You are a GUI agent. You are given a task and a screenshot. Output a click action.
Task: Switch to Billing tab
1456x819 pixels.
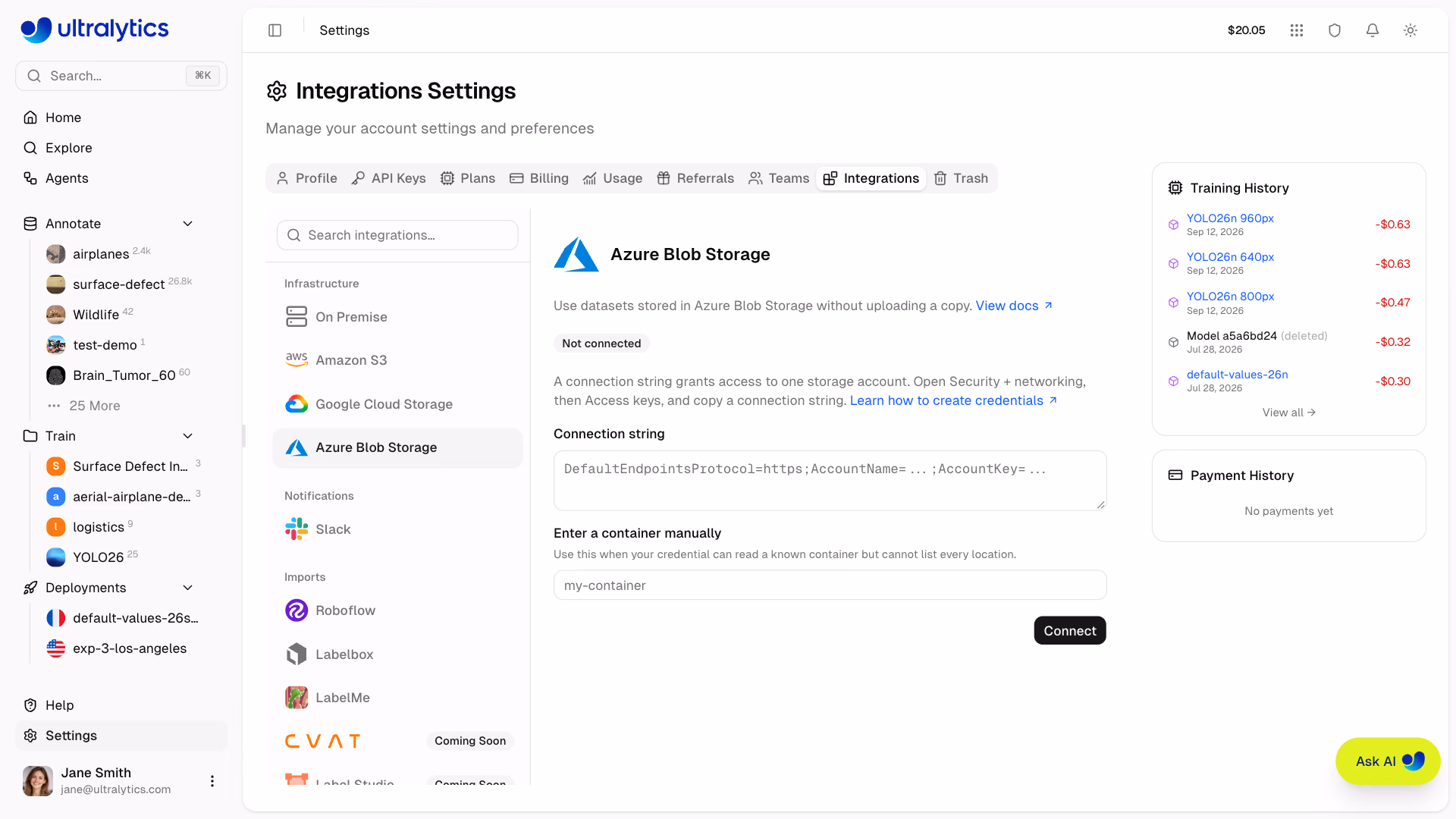pyautogui.click(x=539, y=178)
